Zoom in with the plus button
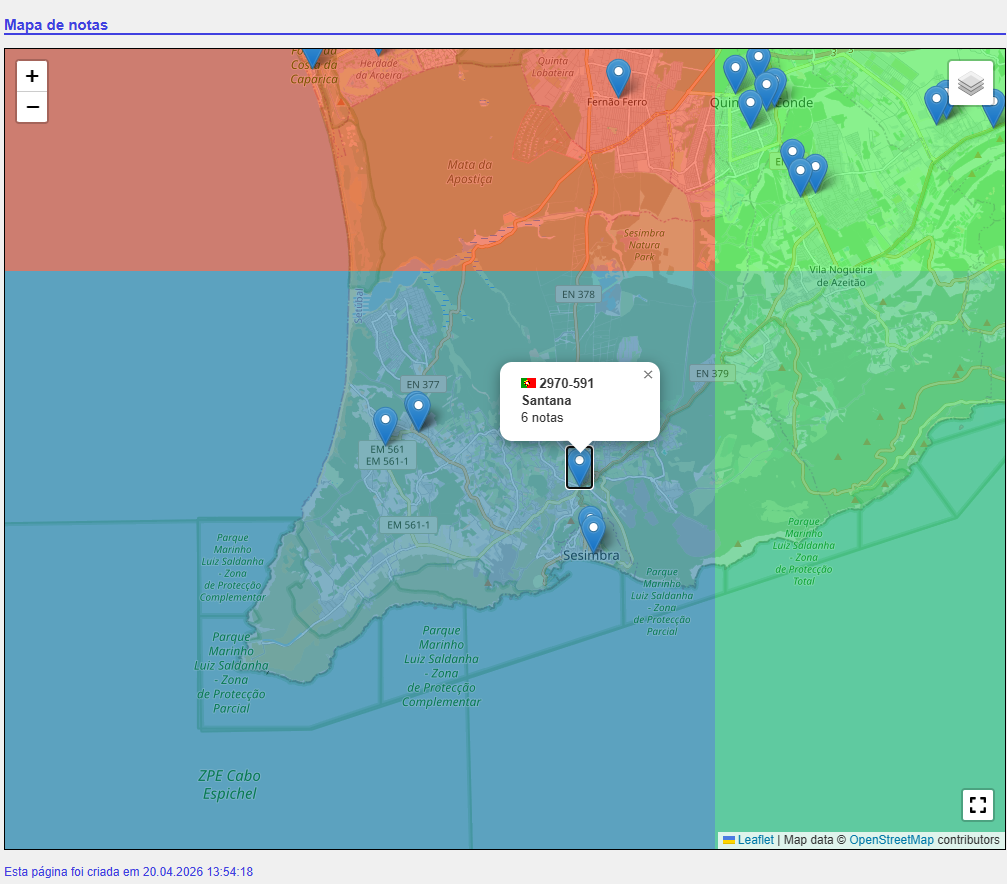 [32, 76]
